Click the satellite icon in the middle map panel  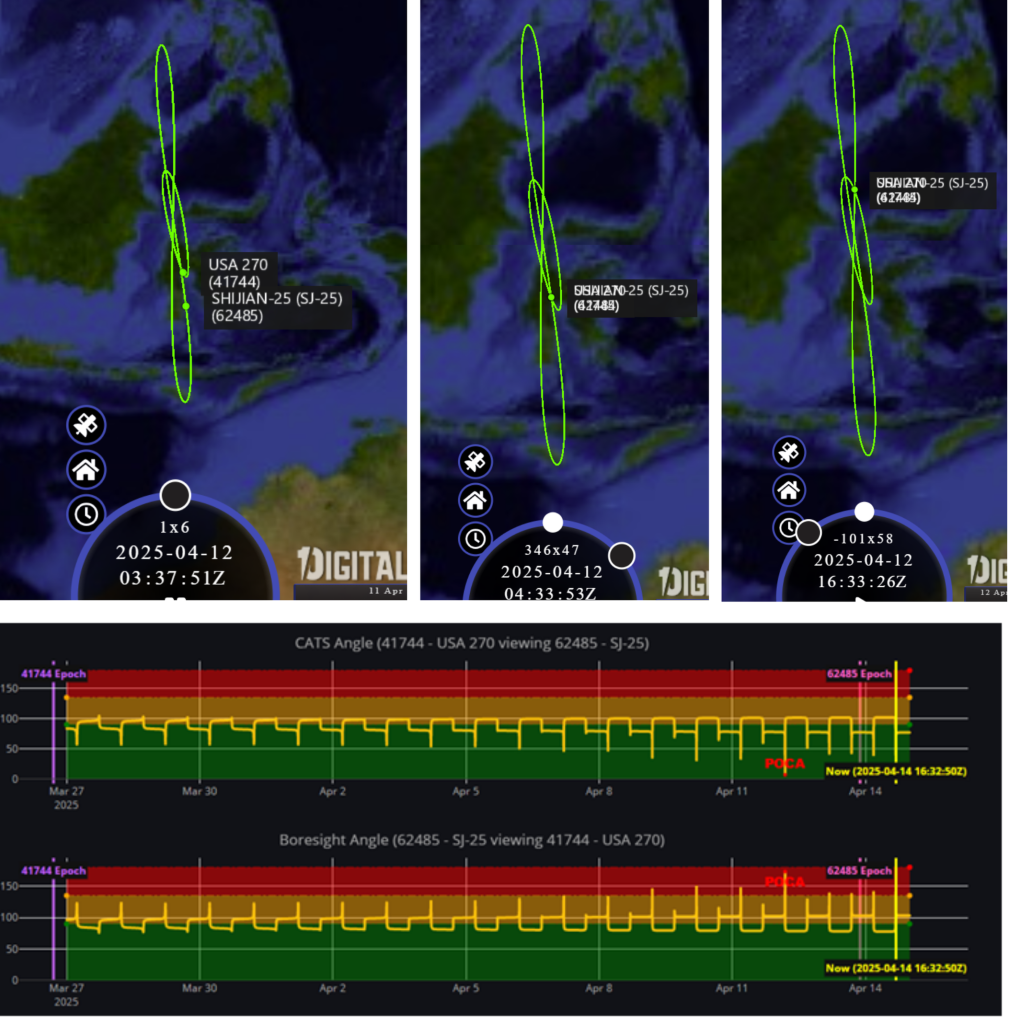pos(475,461)
